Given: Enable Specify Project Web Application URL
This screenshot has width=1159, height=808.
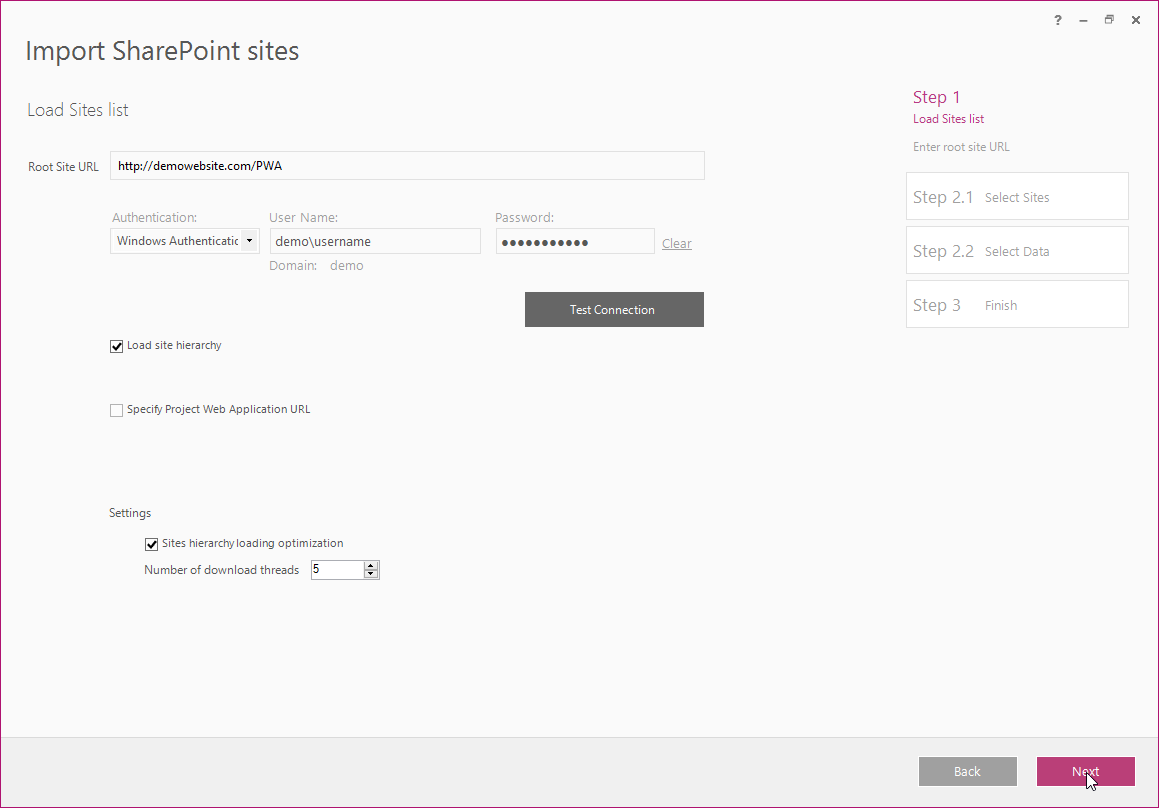Looking at the screenshot, I should tap(116, 410).
